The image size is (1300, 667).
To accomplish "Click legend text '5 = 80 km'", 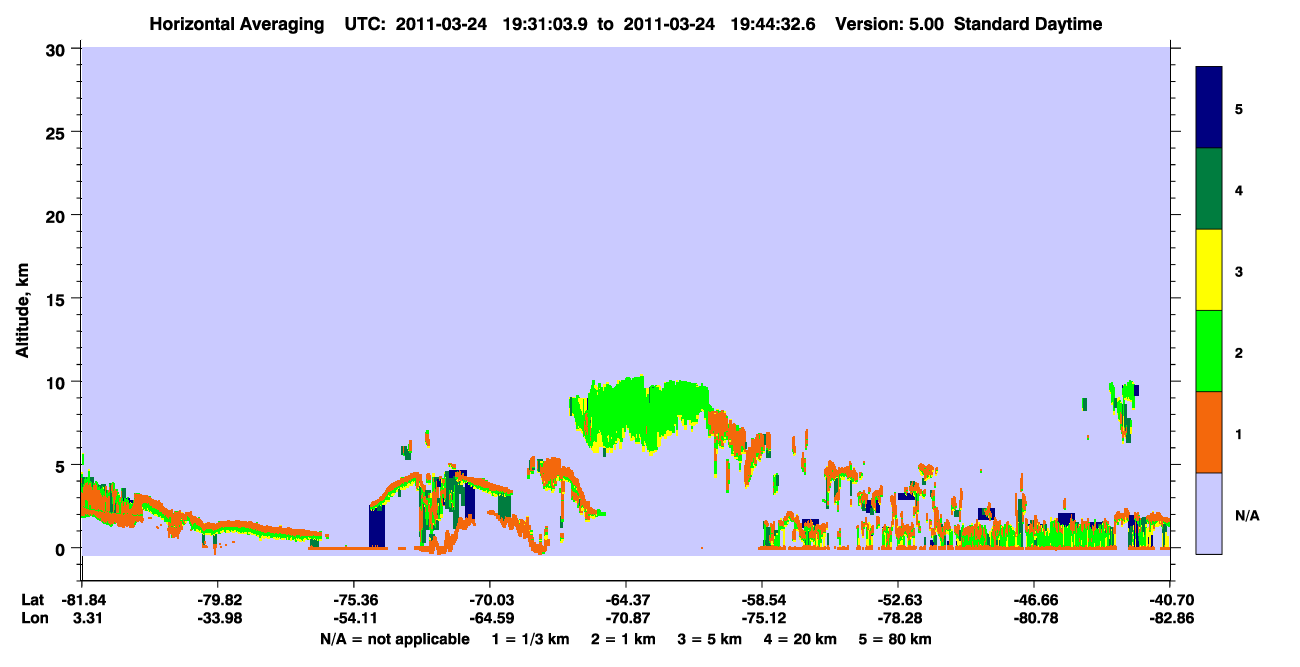I will [895, 639].
